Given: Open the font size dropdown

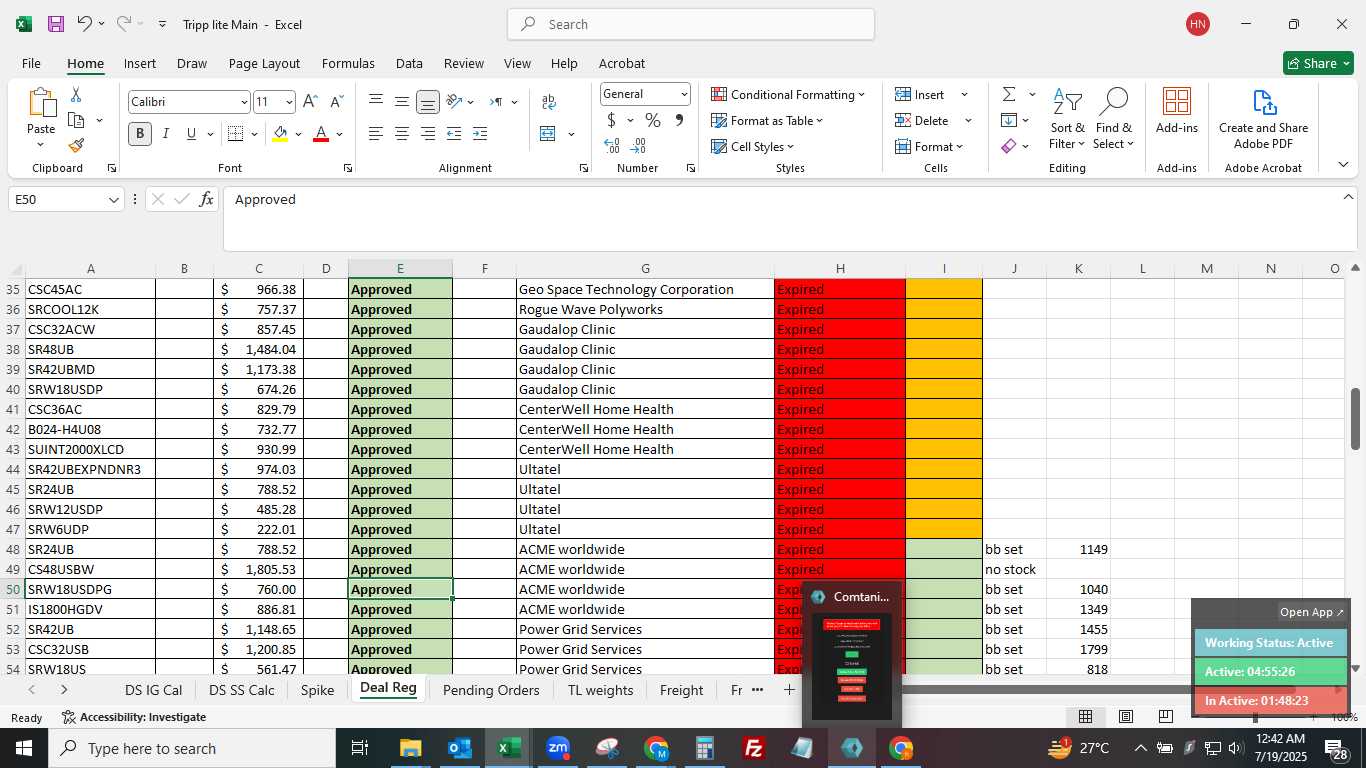Looking at the screenshot, I should click(x=289, y=102).
